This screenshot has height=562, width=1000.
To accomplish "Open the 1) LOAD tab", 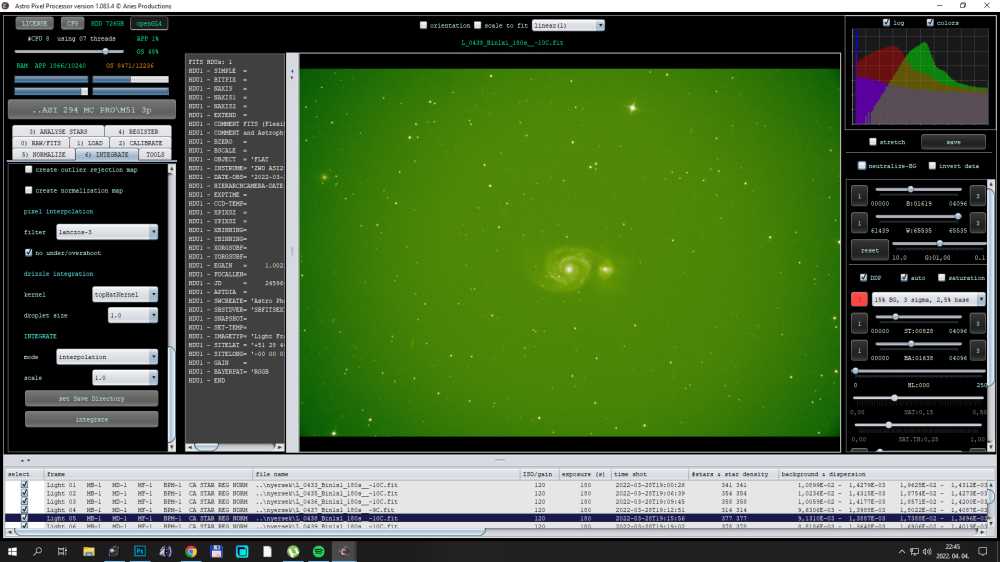I will (89, 143).
